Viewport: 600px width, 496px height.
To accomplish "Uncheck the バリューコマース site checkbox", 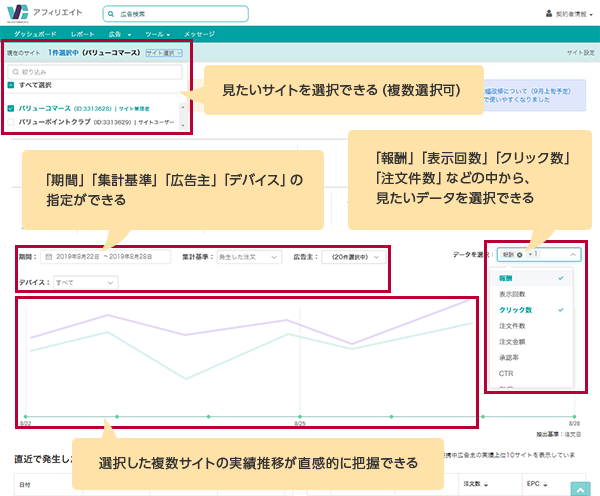I will pos(11,107).
